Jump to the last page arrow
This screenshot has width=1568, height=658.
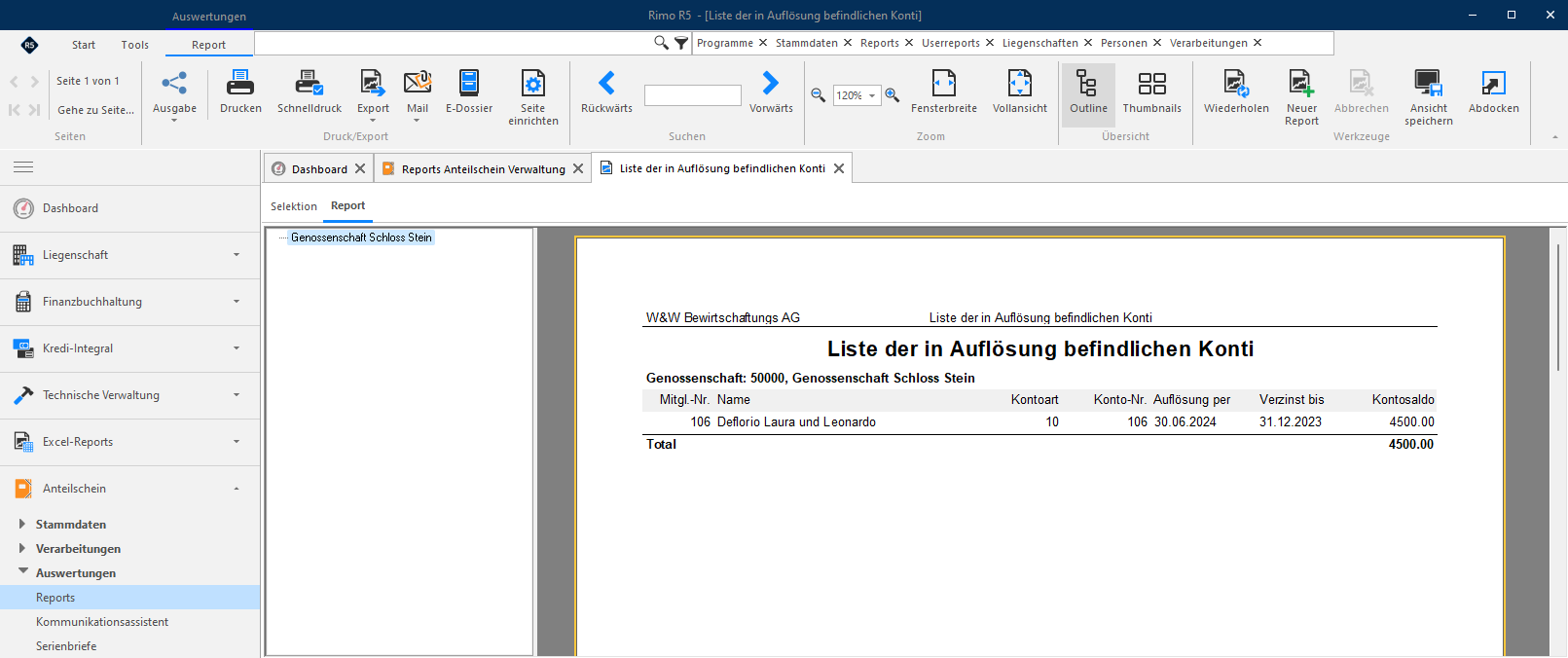point(35,110)
